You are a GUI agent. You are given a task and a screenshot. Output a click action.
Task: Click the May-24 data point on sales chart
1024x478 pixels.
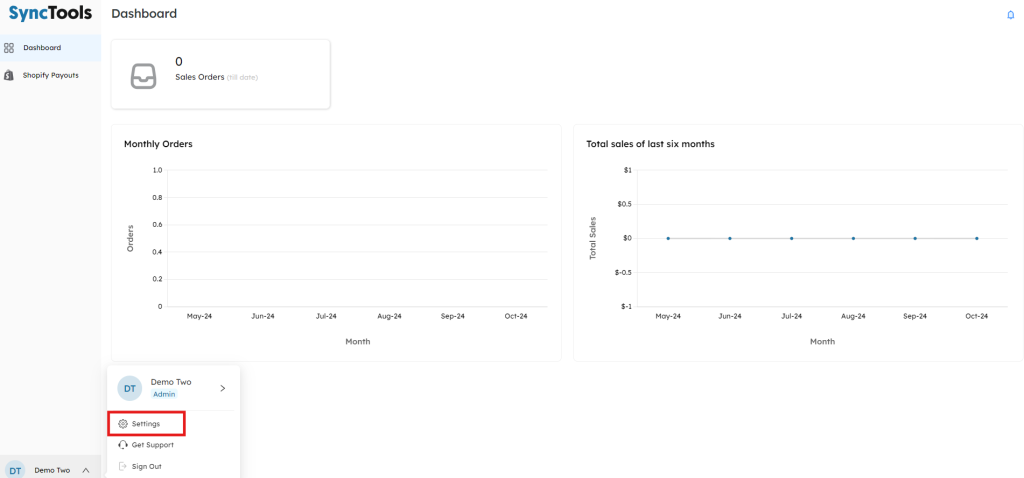tap(668, 238)
